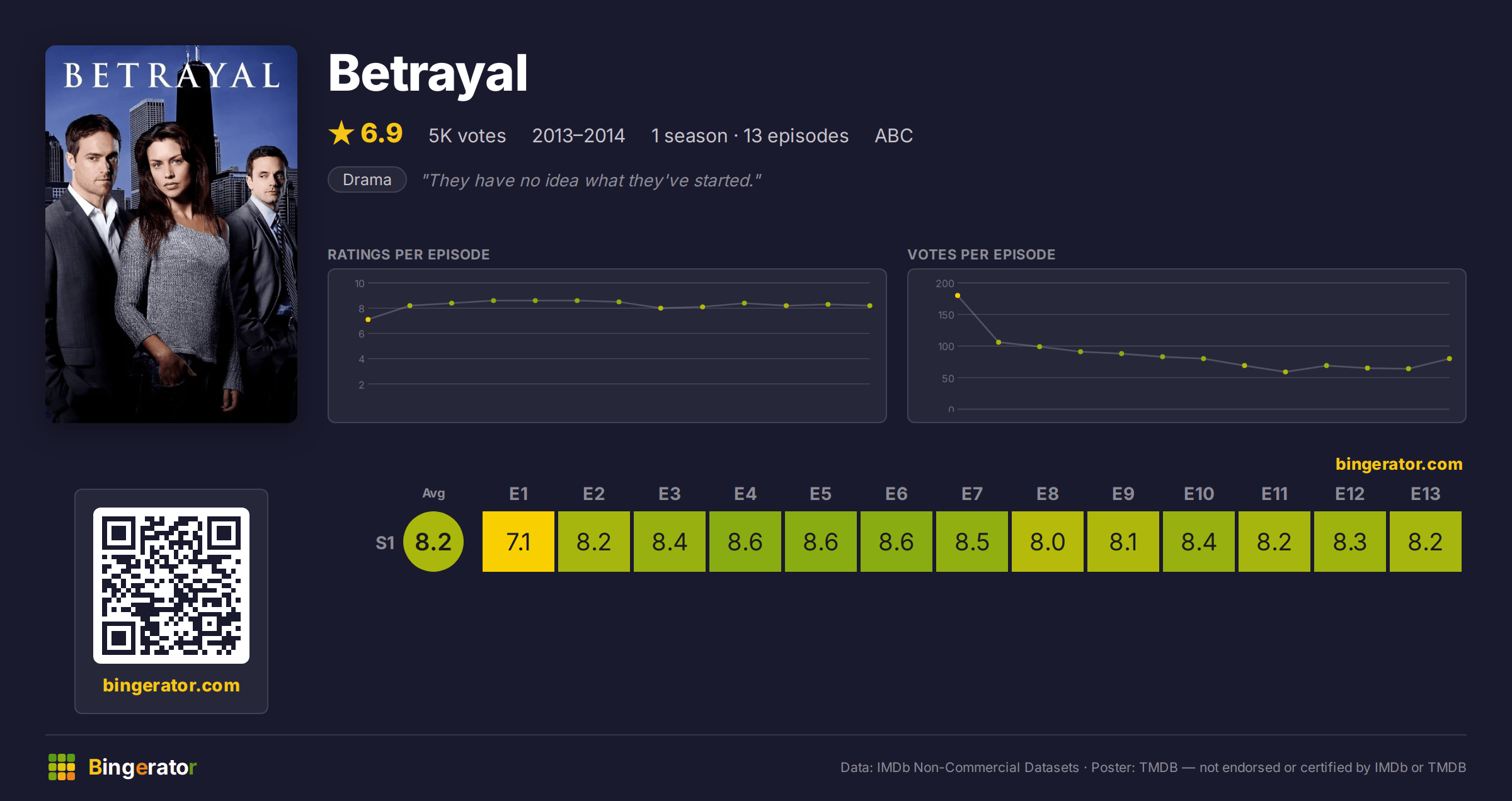The image size is (1512, 801).
Task: Follow the bingerator.com link above episode grid
Action: pos(1399,464)
